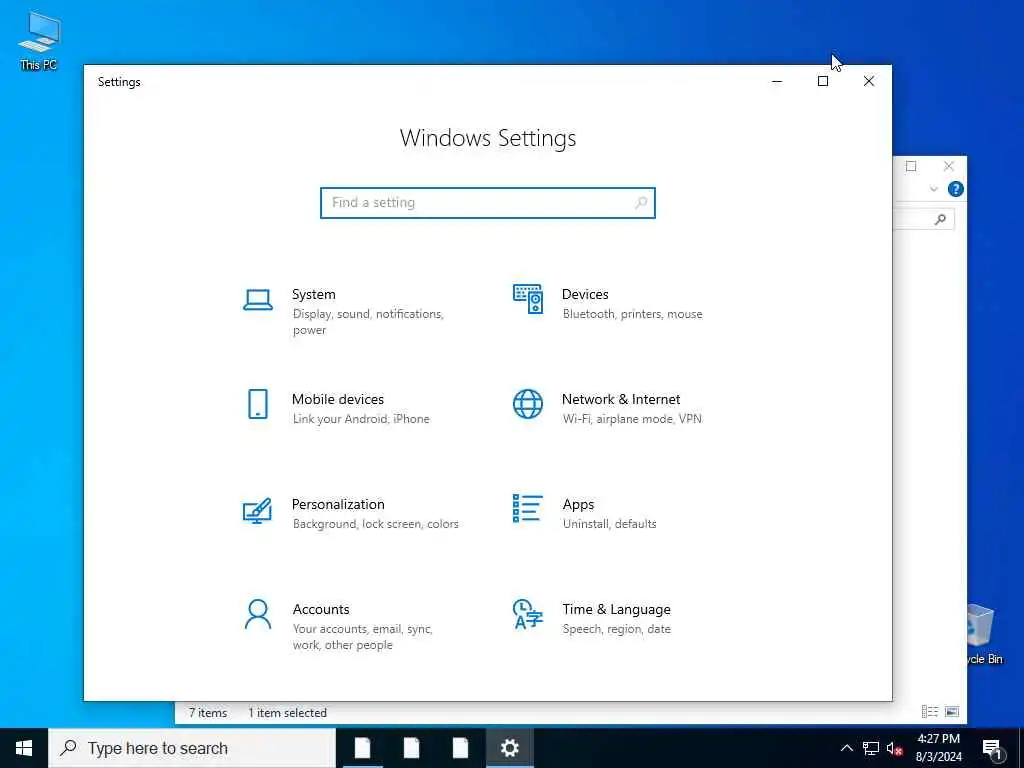Click the taskbar 'Type here to search' box
The width and height of the screenshot is (1024, 768).
pos(192,748)
